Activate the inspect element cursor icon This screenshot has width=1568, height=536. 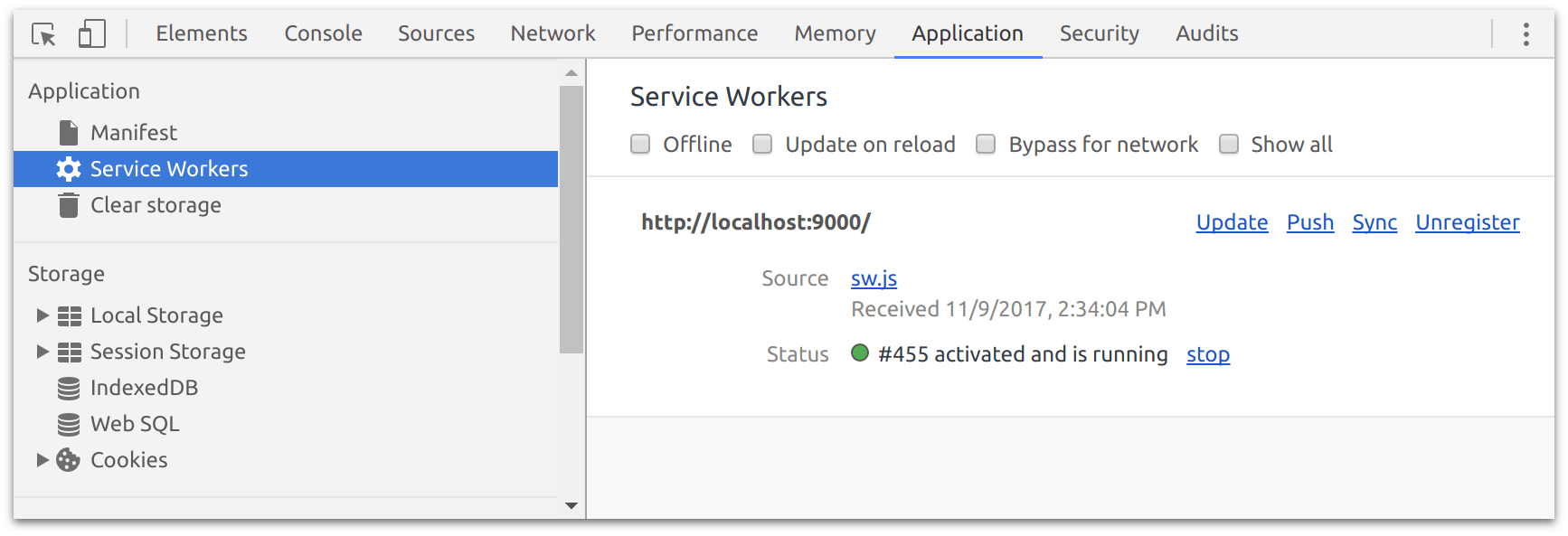click(x=43, y=34)
